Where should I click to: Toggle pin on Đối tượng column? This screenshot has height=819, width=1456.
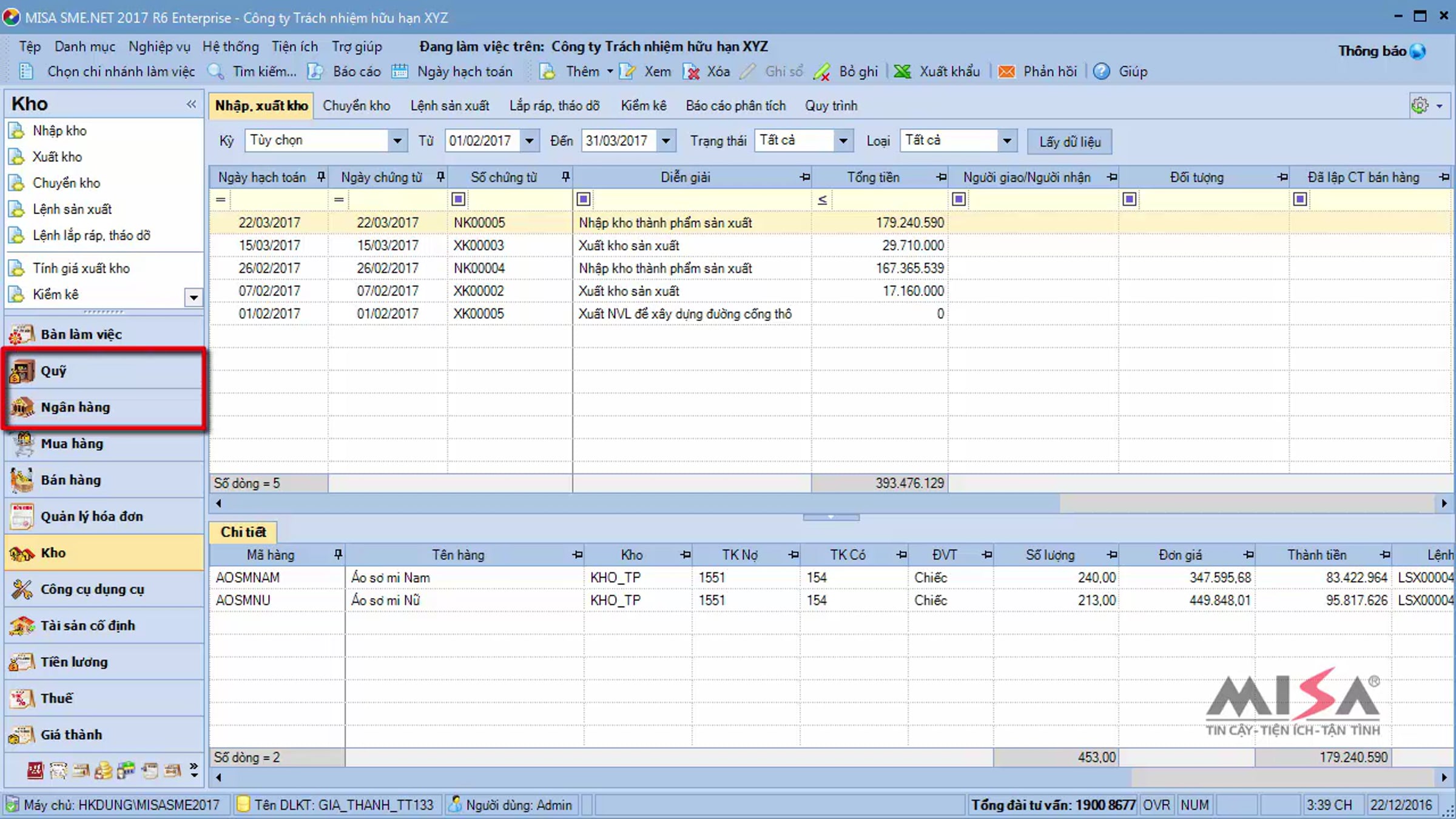[1282, 177]
